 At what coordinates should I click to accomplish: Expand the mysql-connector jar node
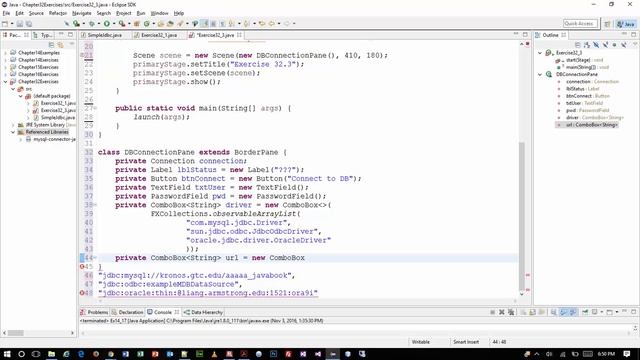pyautogui.click(x=20, y=140)
